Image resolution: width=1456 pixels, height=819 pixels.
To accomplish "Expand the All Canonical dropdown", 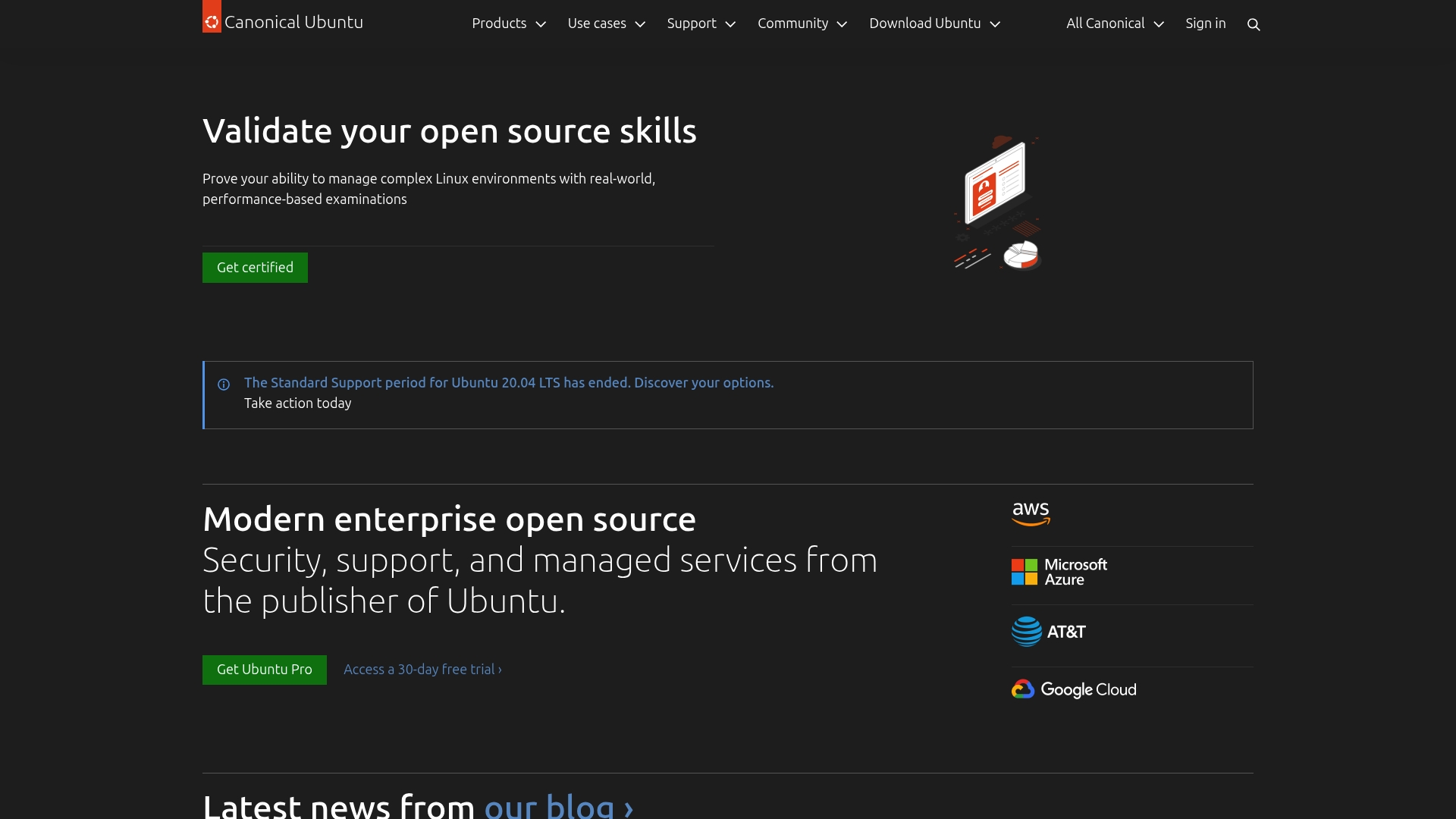I will [1114, 24].
